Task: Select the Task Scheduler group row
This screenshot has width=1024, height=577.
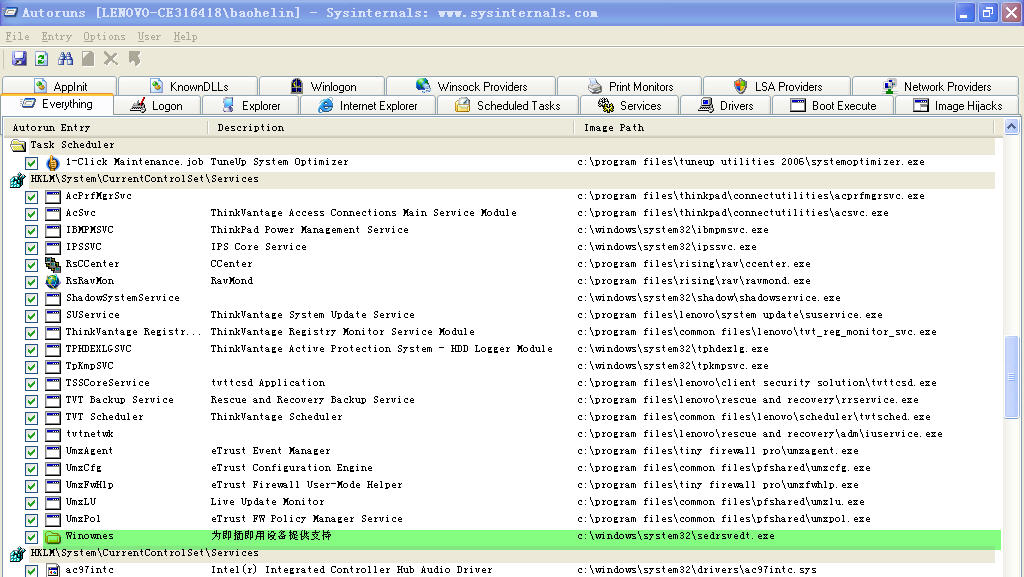Action: 72,145
